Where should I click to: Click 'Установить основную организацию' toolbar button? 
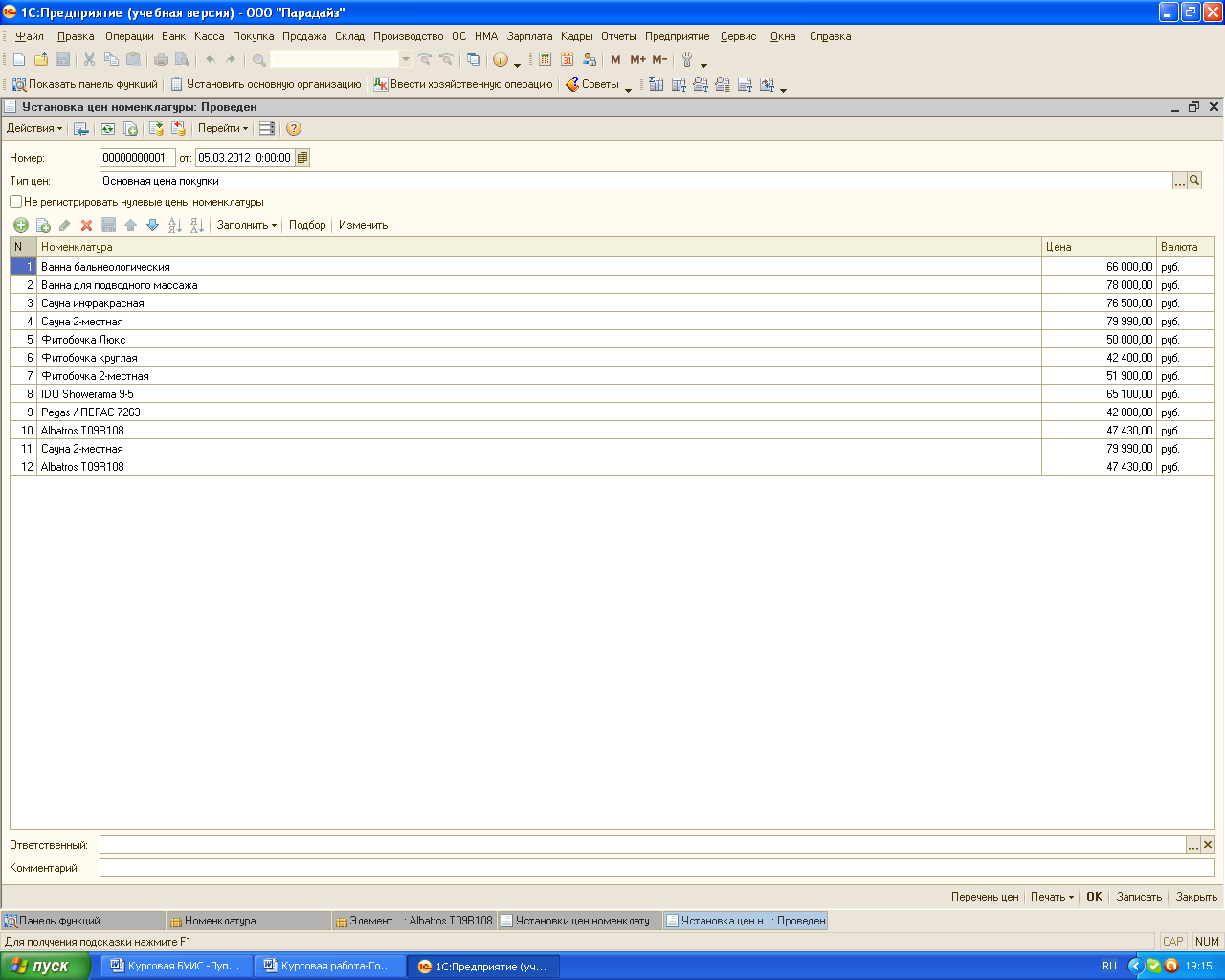point(266,84)
